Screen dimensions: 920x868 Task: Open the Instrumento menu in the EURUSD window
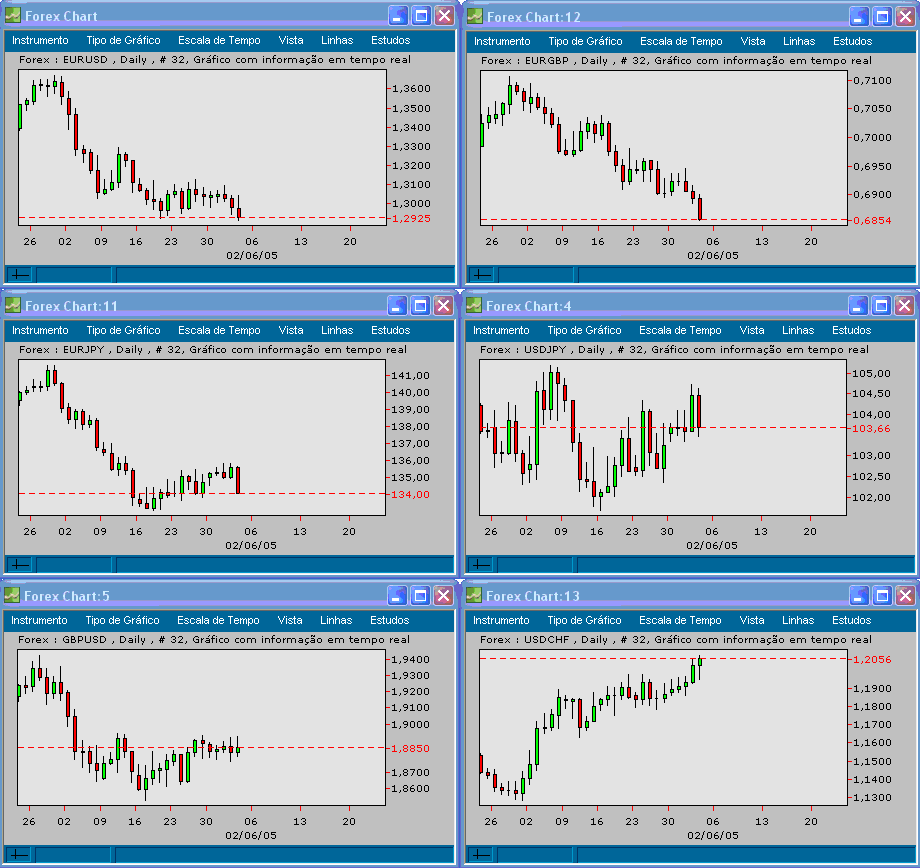39,41
